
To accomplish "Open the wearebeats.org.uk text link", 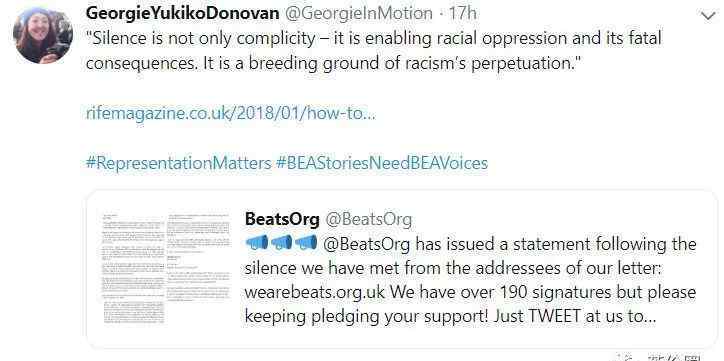I will [x=308, y=293].
